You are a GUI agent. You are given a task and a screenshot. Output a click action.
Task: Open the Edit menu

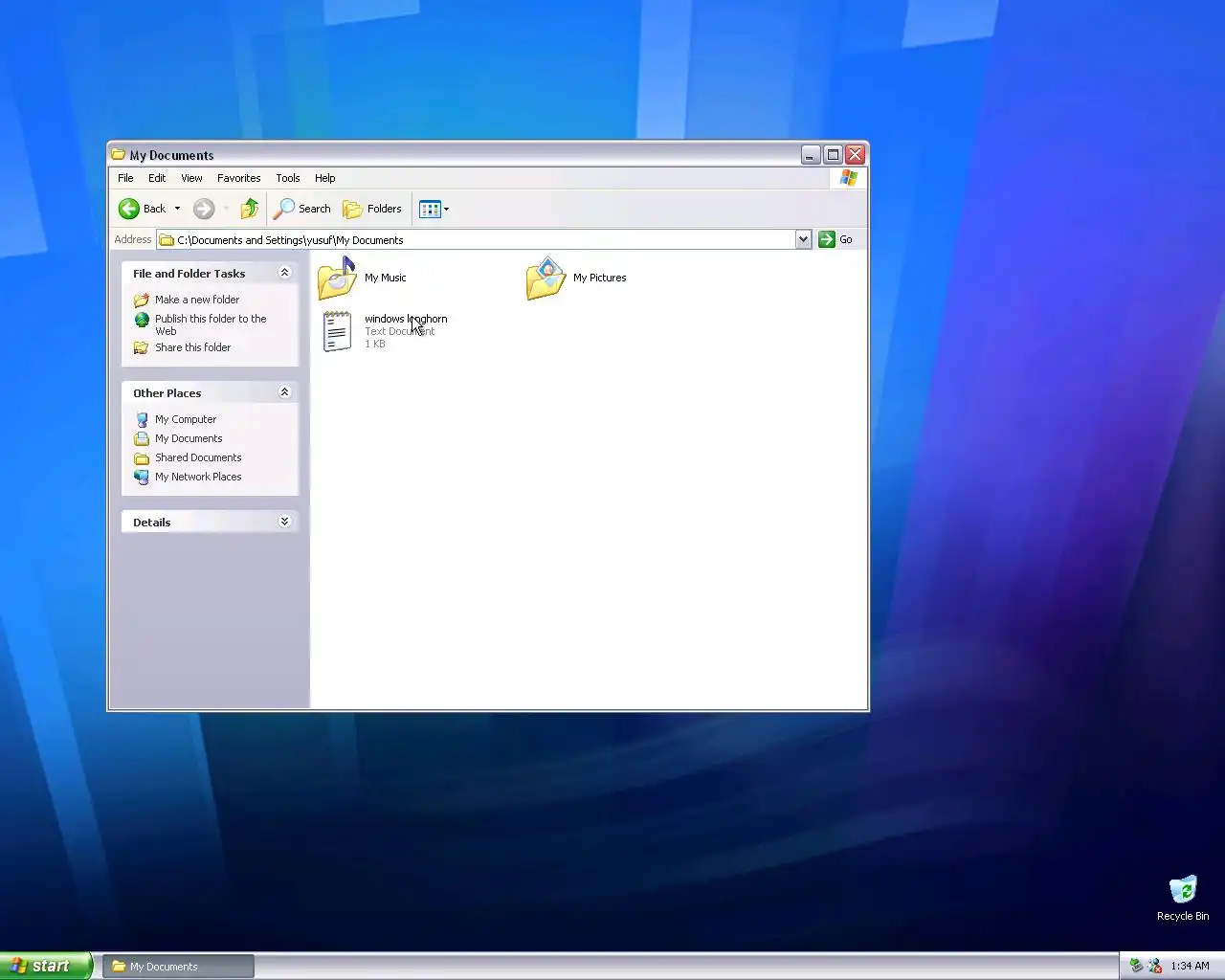[157, 178]
